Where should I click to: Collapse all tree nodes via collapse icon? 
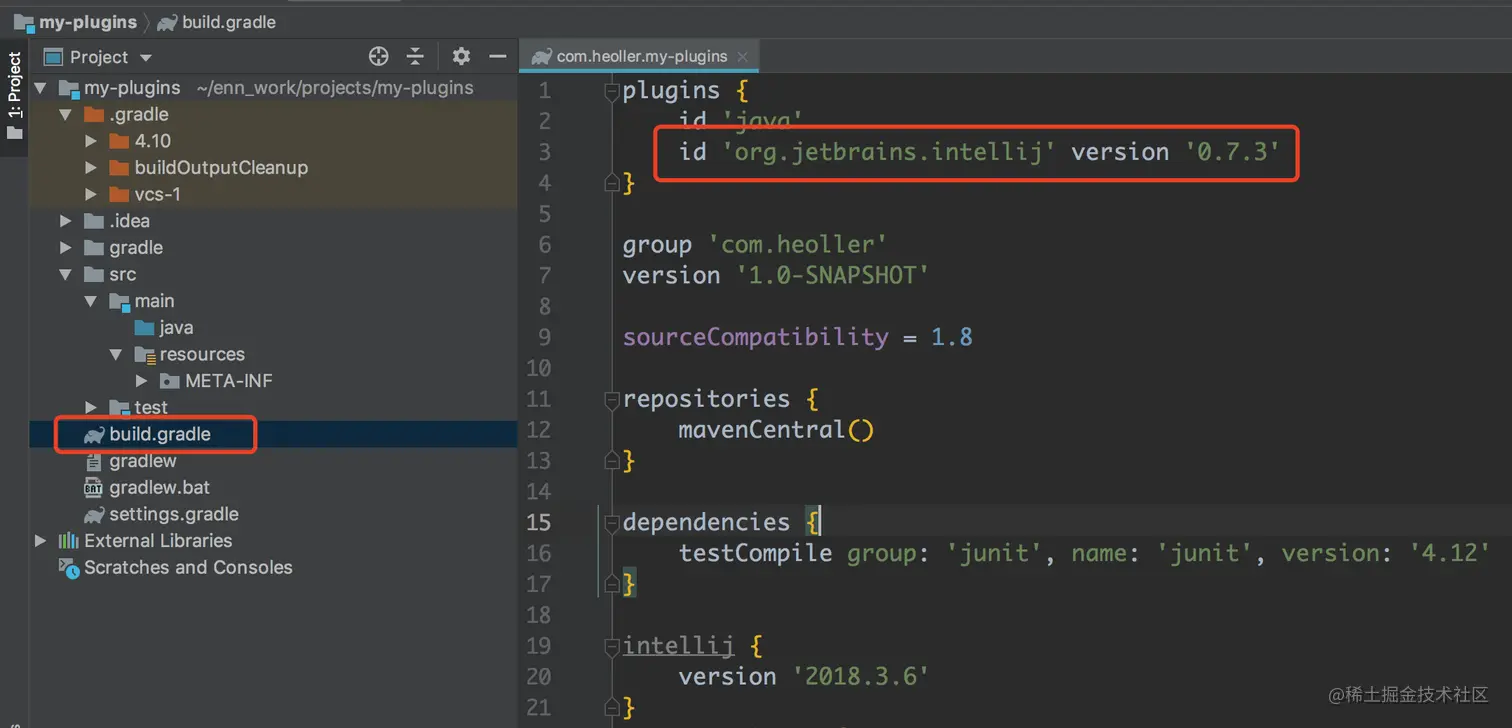coord(415,56)
